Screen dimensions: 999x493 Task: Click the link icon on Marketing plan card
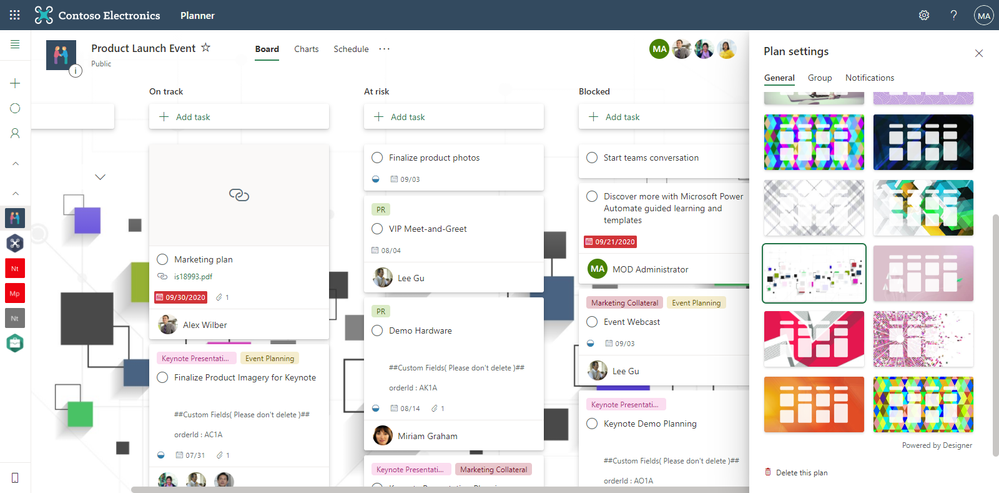pos(239,195)
